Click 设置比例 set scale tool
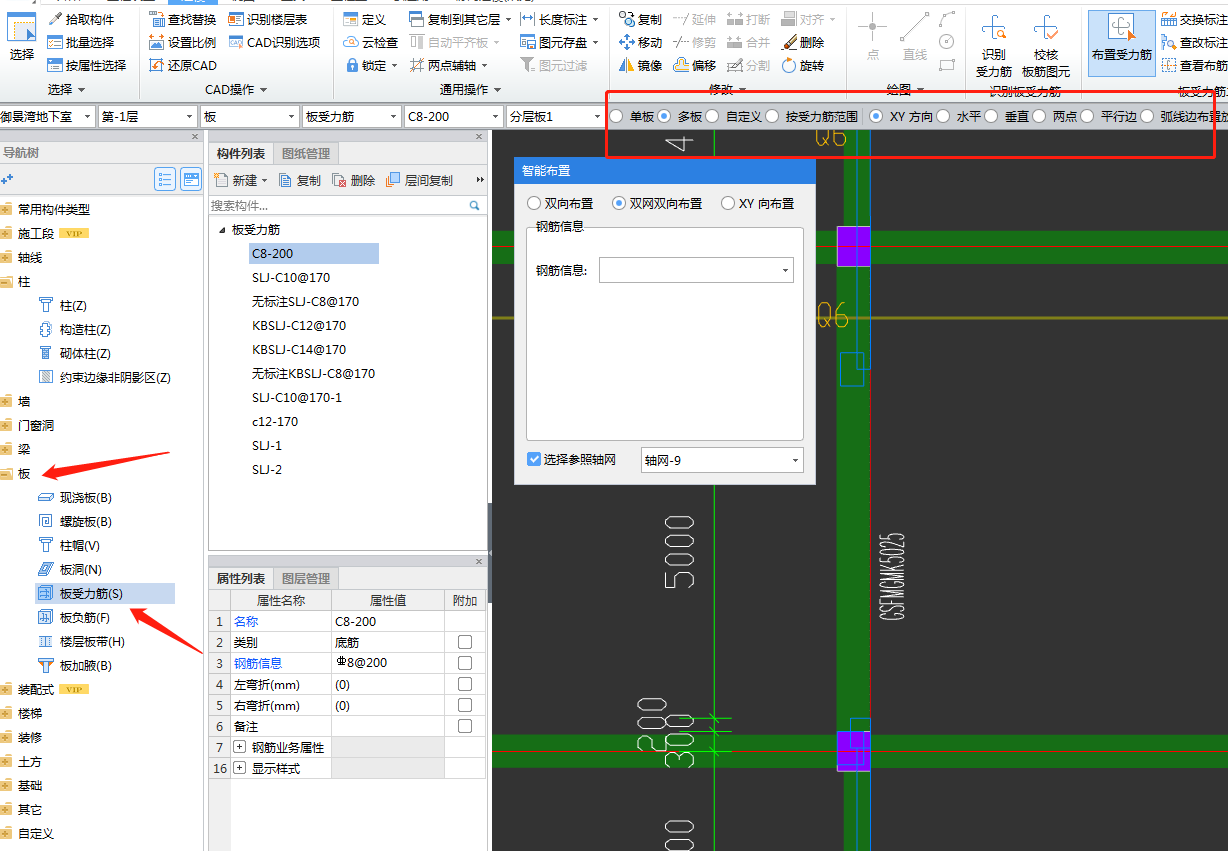The height and width of the screenshot is (851, 1228). (182, 42)
